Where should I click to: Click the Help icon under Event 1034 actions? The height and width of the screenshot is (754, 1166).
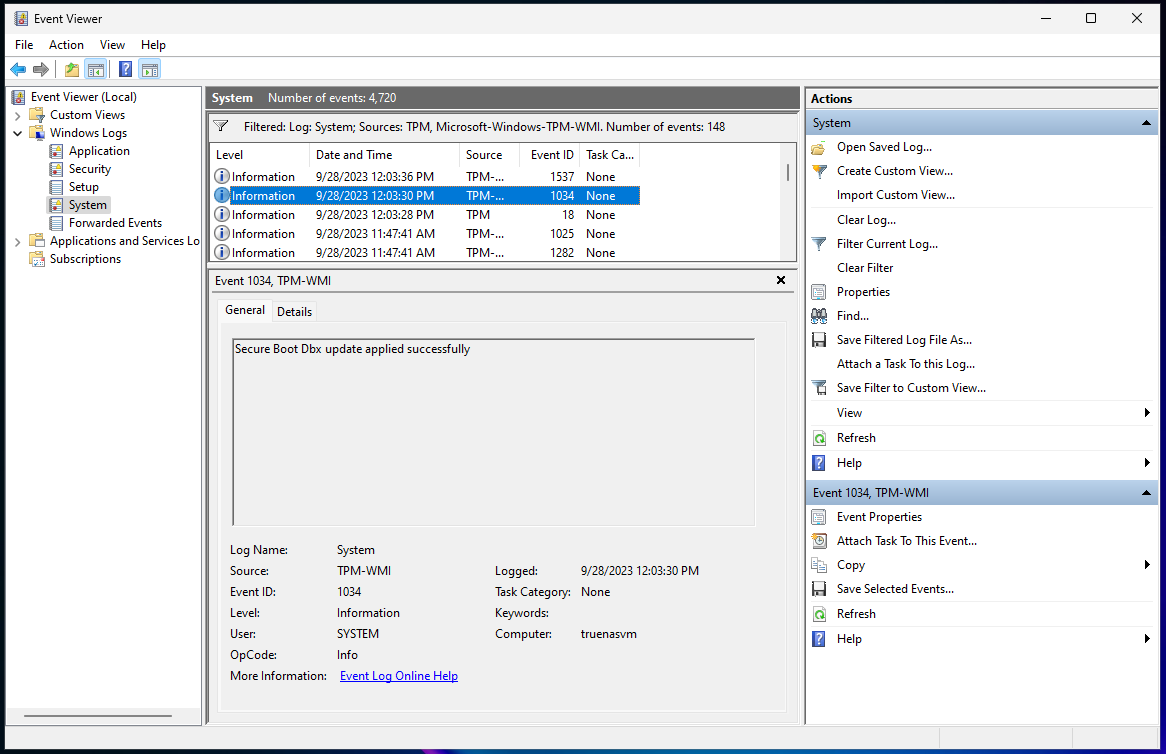click(819, 639)
